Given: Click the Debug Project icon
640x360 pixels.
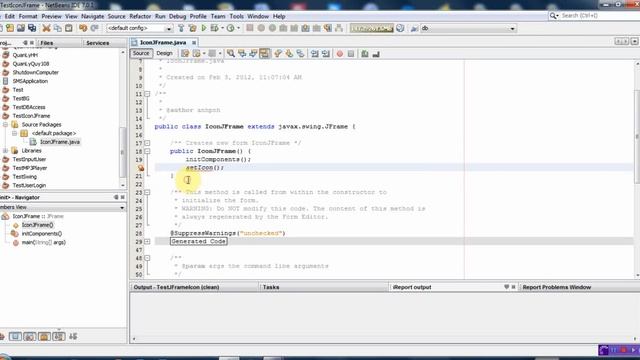Looking at the screenshot, I should [214, 28].
